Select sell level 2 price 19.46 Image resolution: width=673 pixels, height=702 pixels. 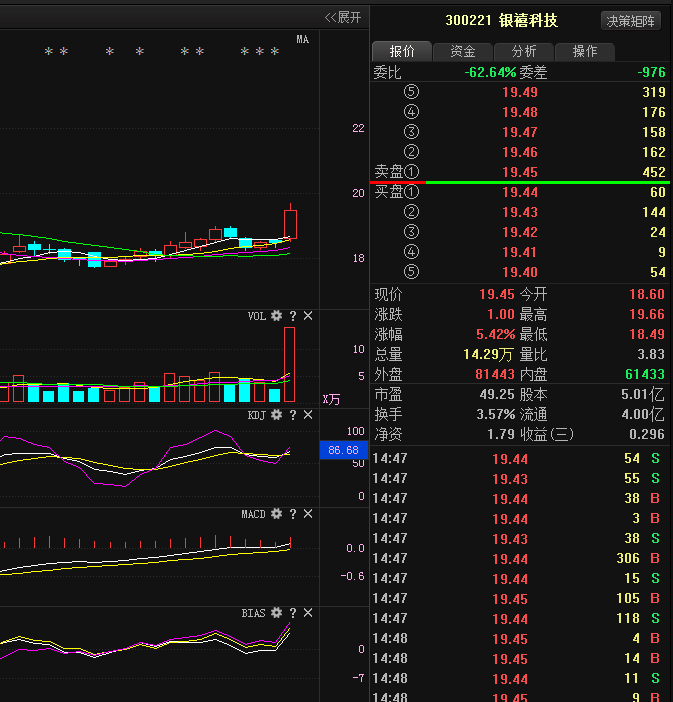tap(520, 152)
